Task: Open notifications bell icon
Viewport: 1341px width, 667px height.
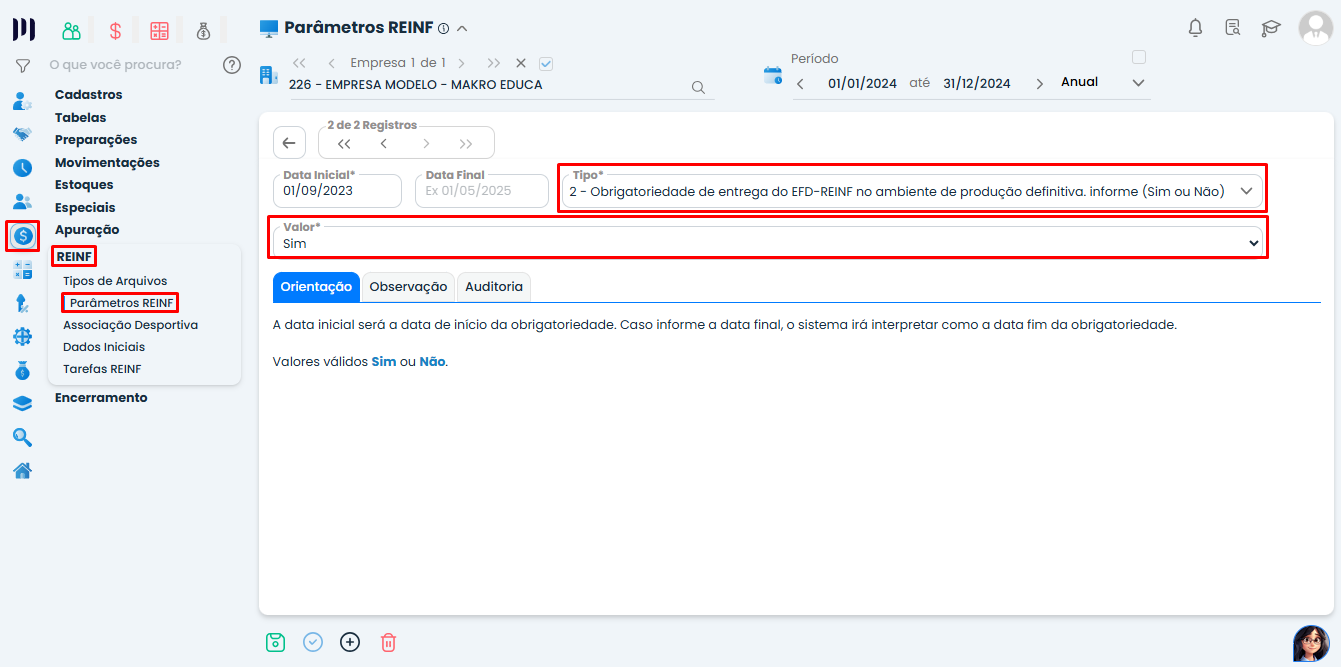Action: pyautogui.click(x=1195, y=28)
